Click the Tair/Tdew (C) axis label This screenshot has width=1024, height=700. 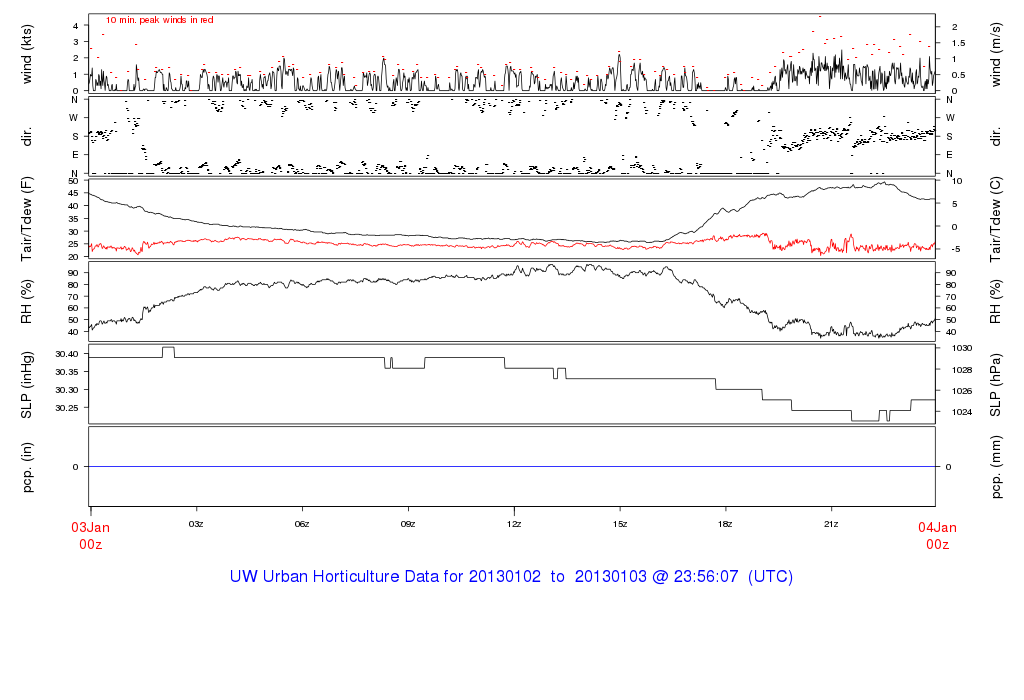pos(996,219)
